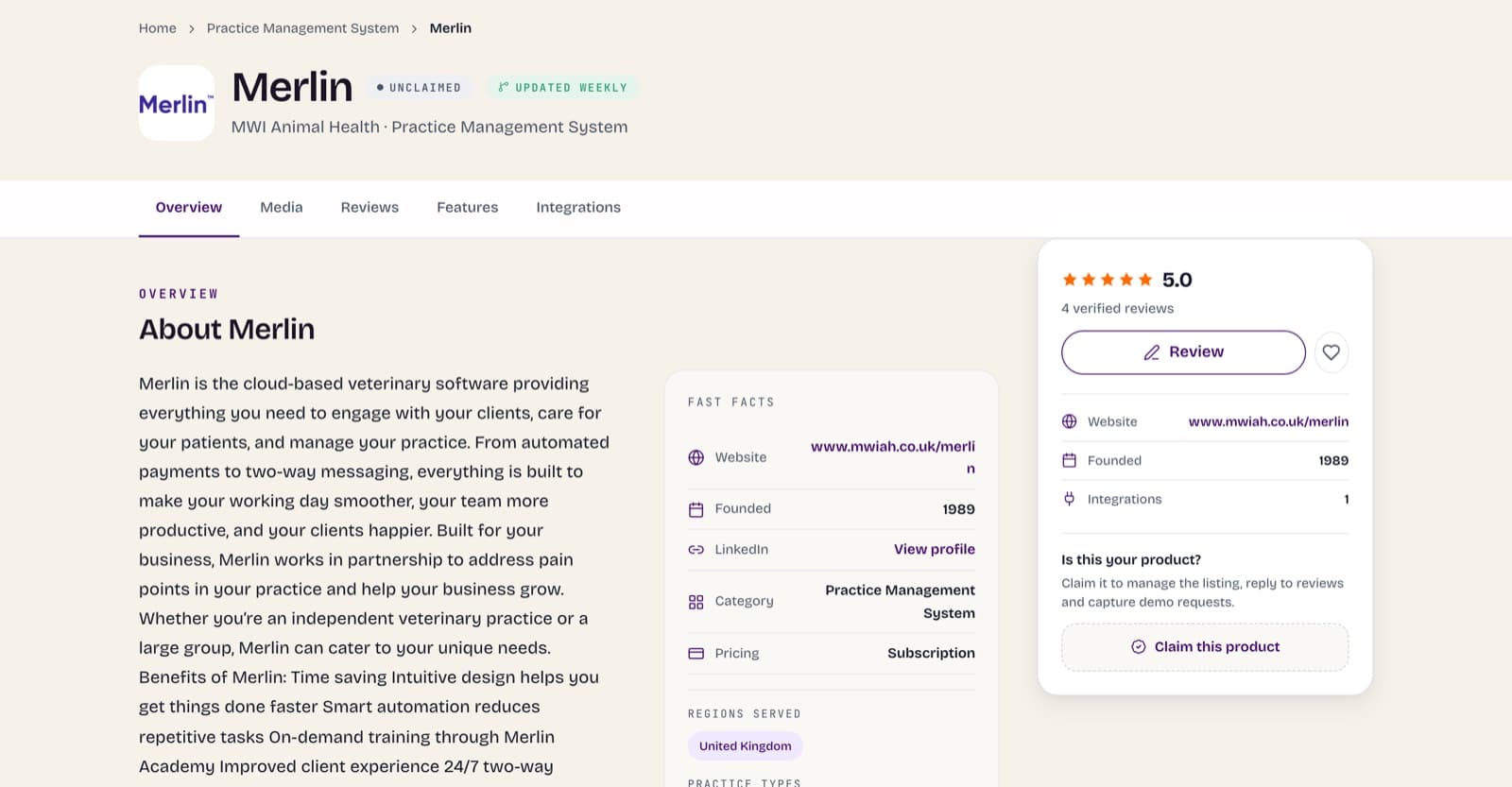Click the calendar icon beside Founded in Fast Facts
The width and height of the screenshot is (1512, 787).
pyautogui.click(x=696, y=509)
